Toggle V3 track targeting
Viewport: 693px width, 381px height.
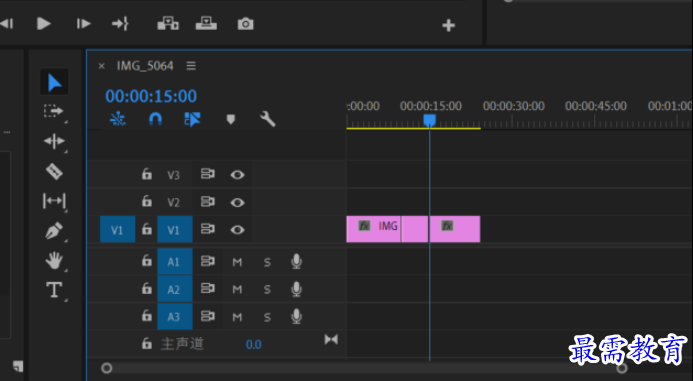tap(174, 175)
